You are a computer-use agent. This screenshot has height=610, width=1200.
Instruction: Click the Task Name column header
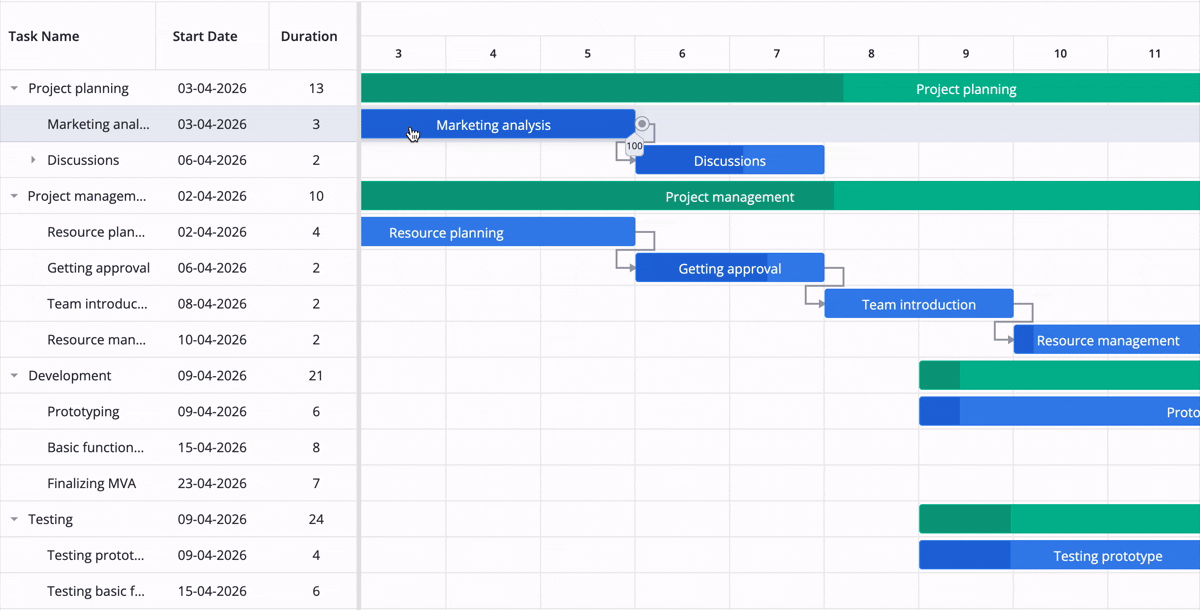point(43,36)
